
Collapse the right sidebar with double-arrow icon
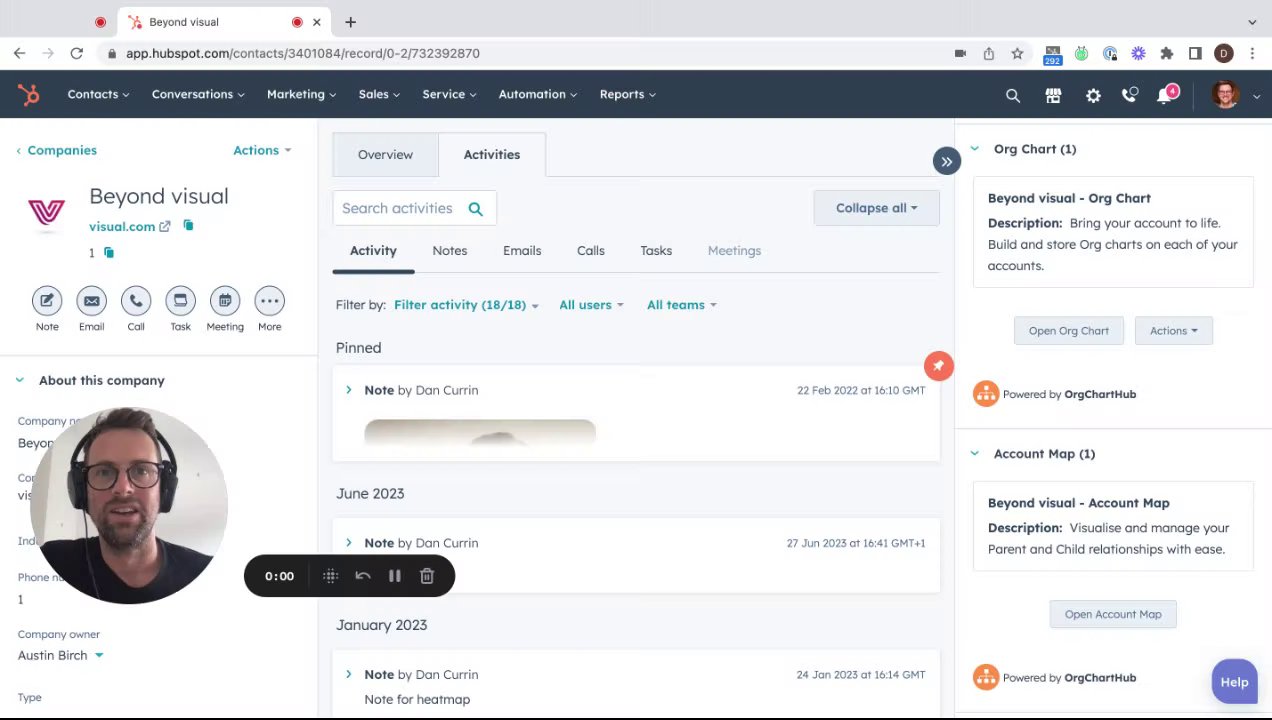(946, 161)
